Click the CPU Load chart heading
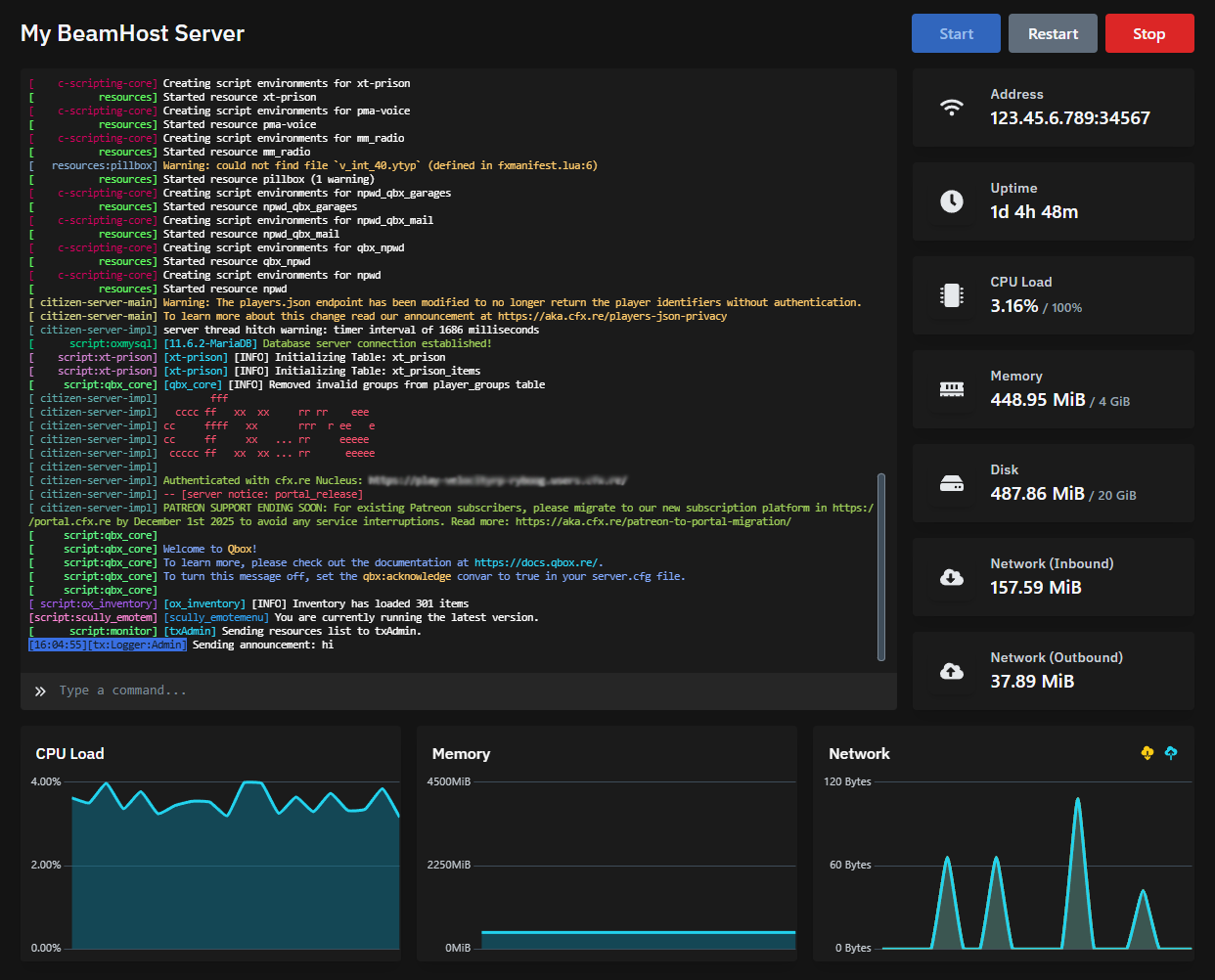The width and height of the screenshot is (1215, 980). click(69, 753)
